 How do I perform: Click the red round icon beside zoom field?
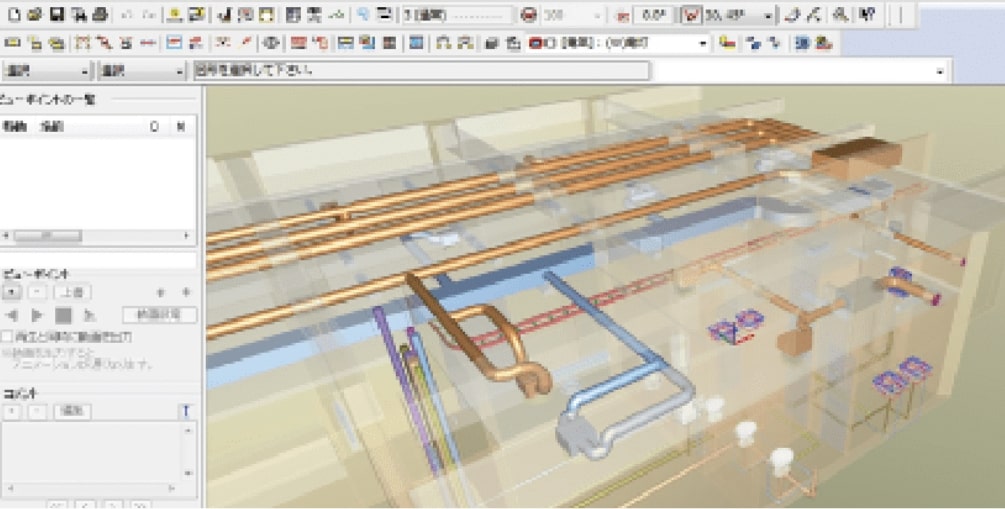[529, 16]
